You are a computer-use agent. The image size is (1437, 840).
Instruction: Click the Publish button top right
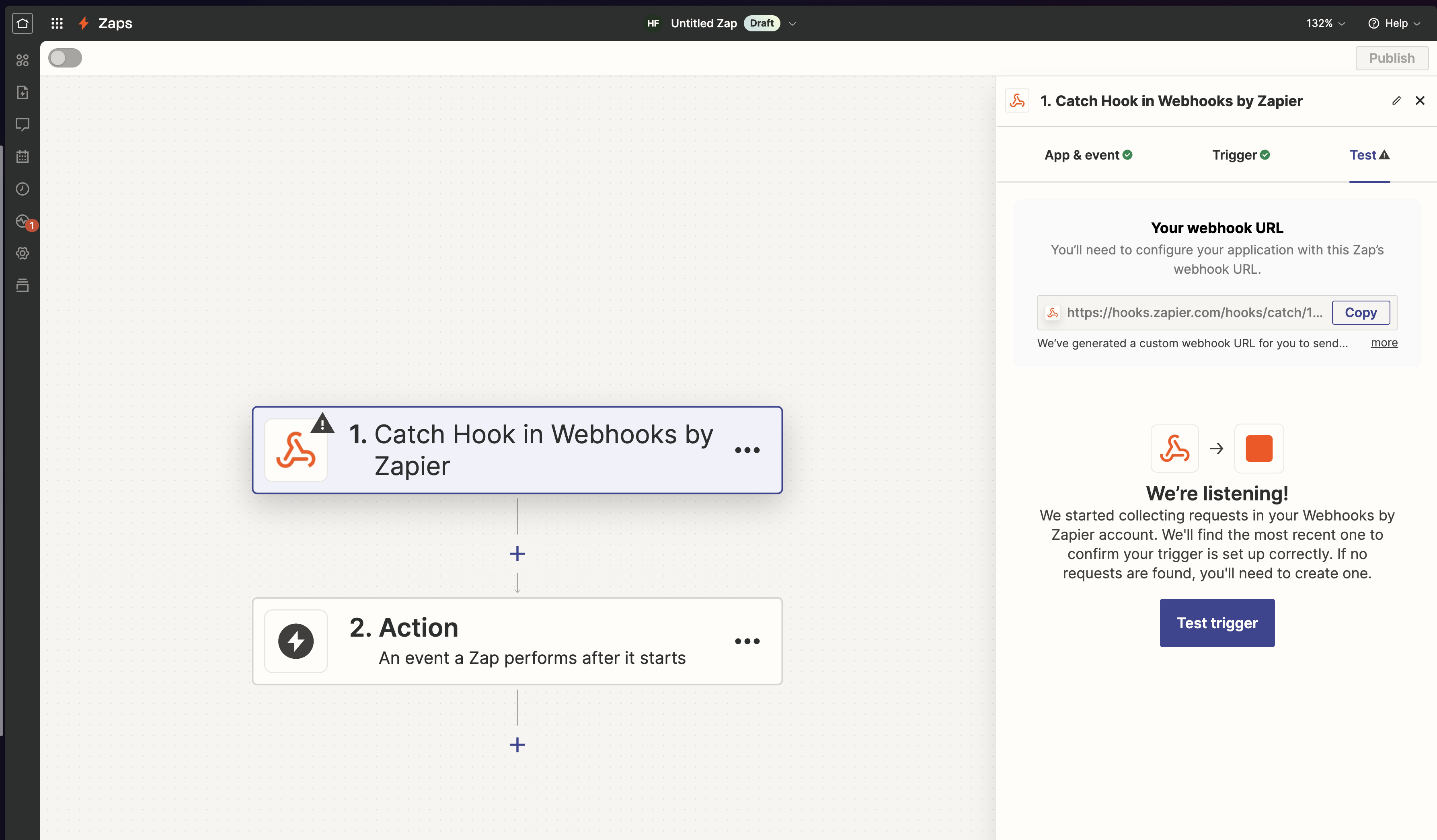tap(1392, 57)
